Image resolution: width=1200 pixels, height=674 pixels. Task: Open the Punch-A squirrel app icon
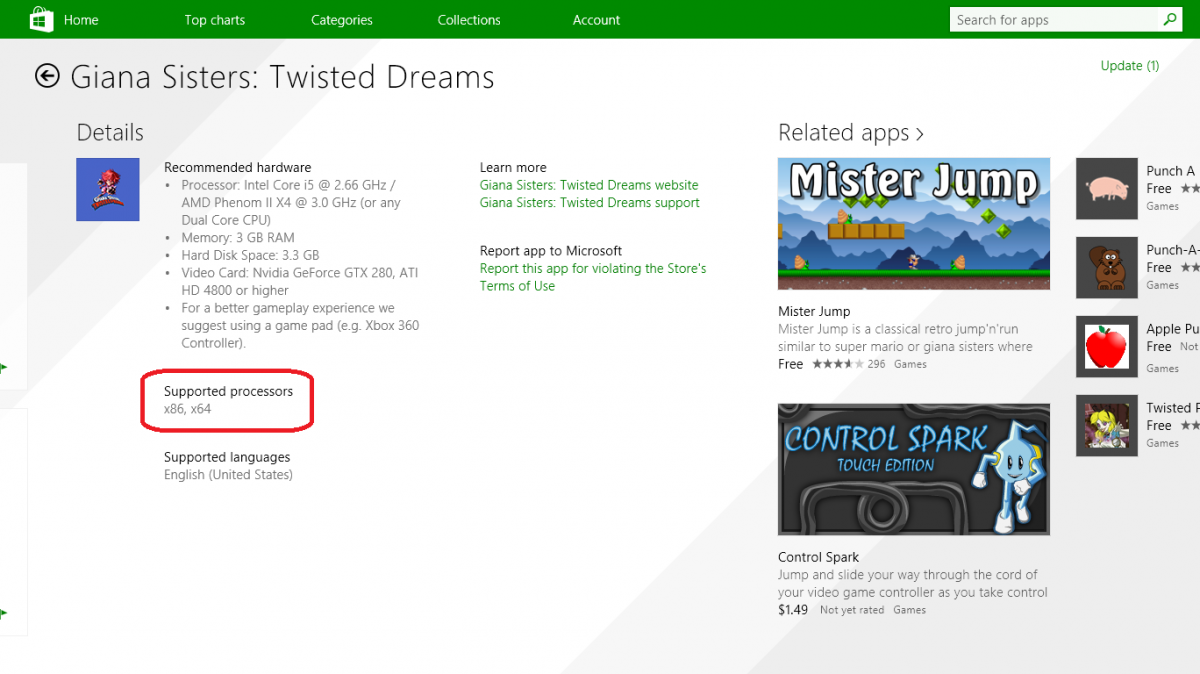click(1107, 267)
